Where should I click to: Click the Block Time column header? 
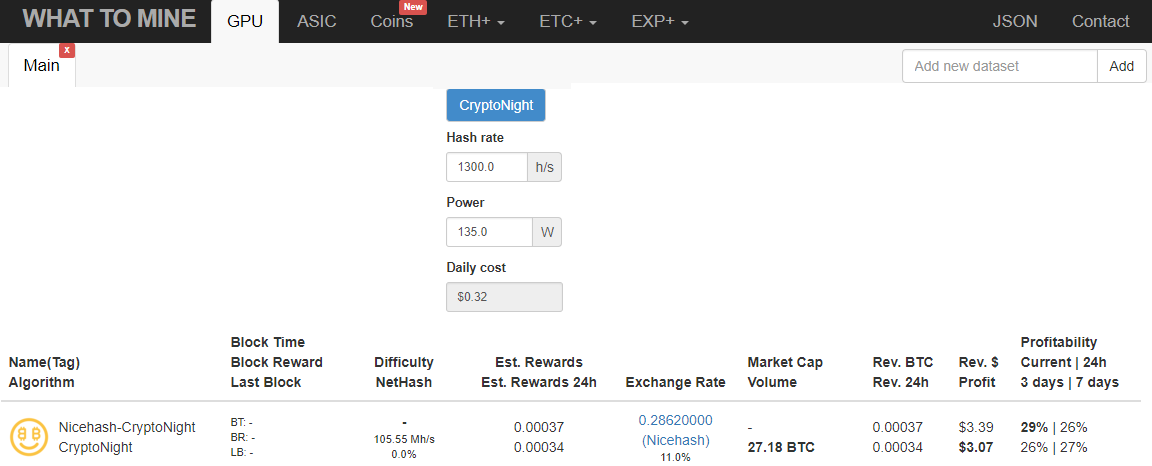267,342
